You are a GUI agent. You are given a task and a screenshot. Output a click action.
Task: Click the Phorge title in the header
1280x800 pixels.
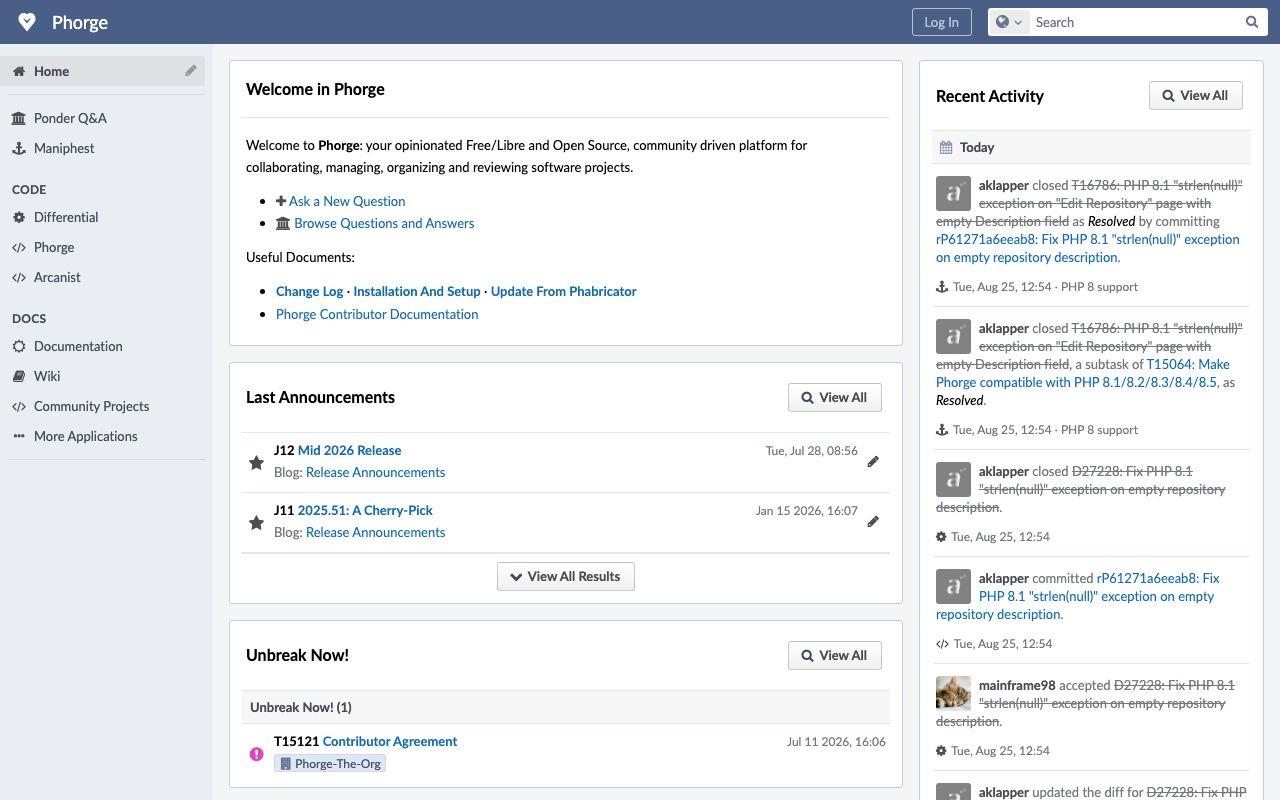(x=80, y=22)
